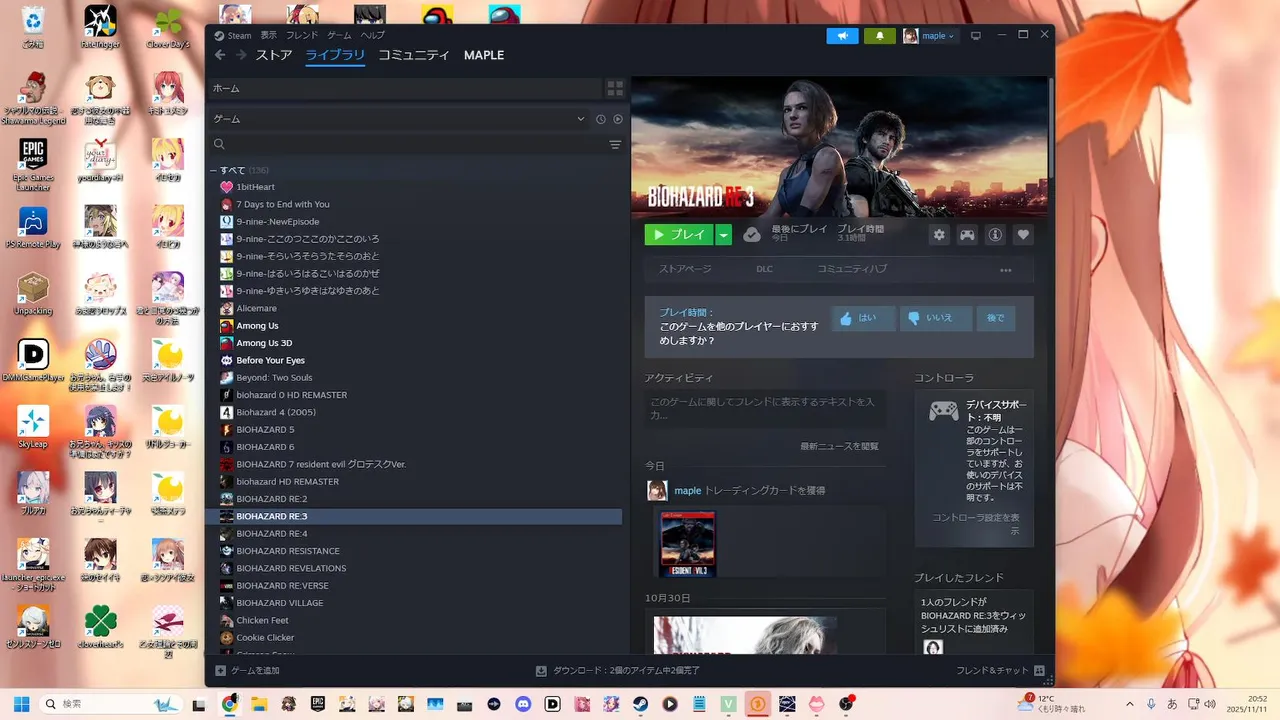Open the more options ellipsis next to コミュニティハブ

pos(1006,270)
